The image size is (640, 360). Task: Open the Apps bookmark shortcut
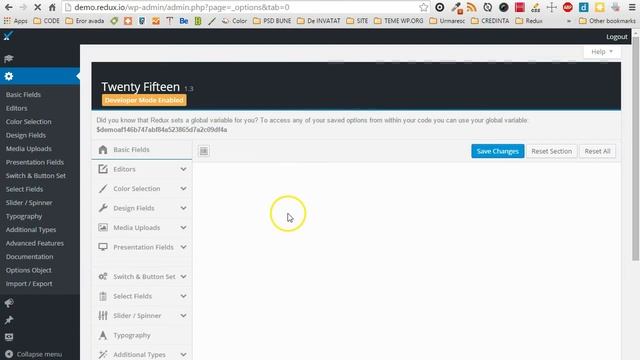[x=16, y=21]
